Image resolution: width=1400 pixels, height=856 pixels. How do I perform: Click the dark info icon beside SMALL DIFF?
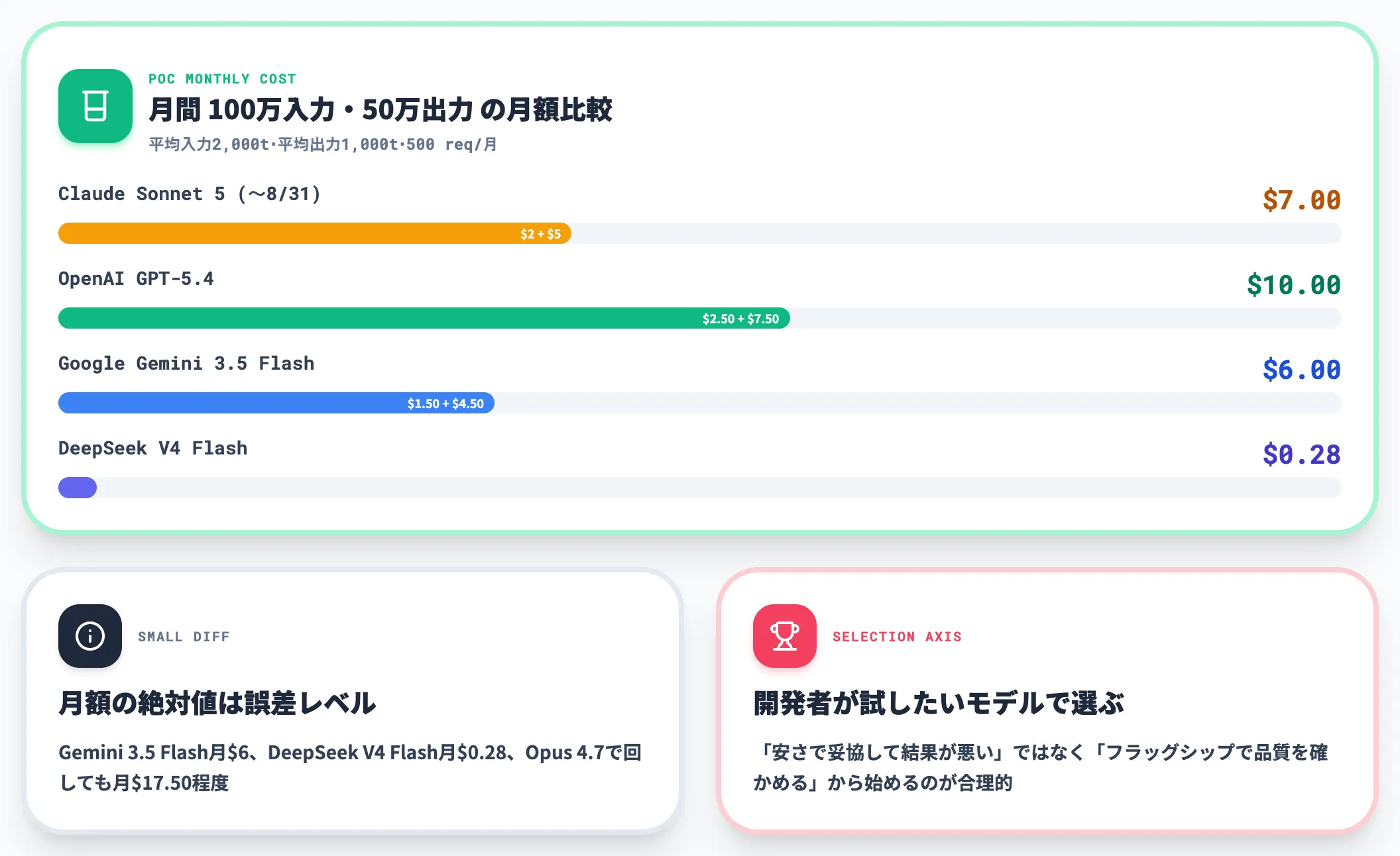point(90,636)
